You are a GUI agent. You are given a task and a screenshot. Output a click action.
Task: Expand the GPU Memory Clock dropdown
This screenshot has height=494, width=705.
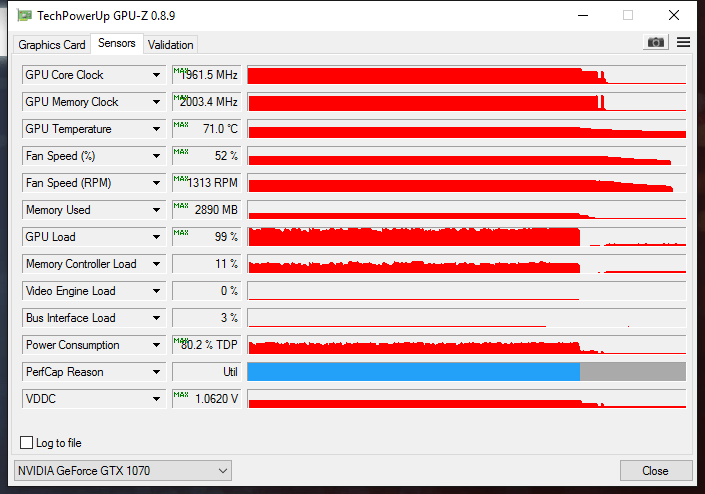pyautogui.click(x=156, y=102)
